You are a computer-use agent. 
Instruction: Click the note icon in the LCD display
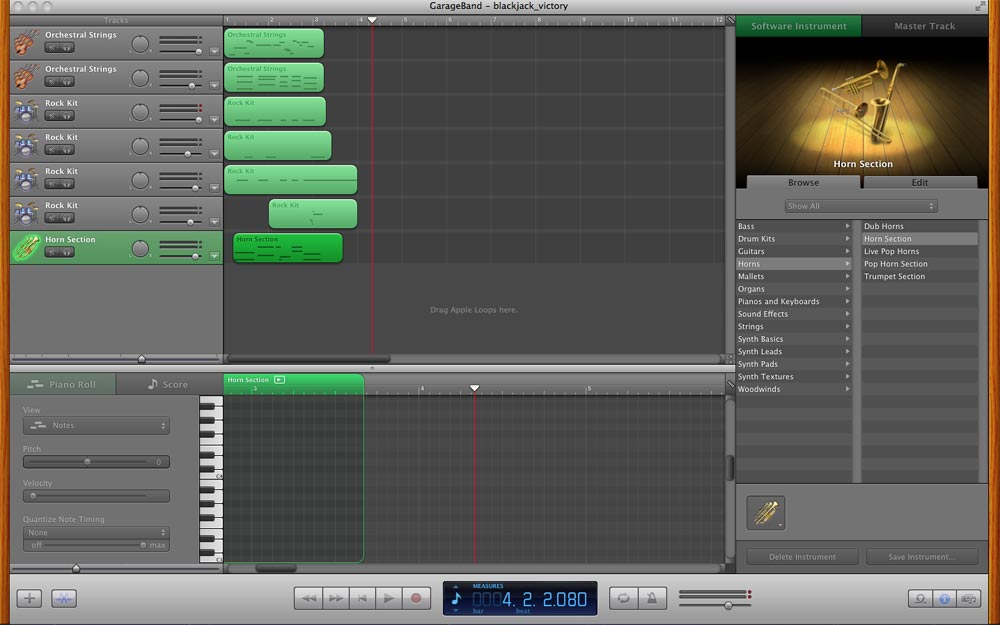pyautogui.click(x=456, y=598)
